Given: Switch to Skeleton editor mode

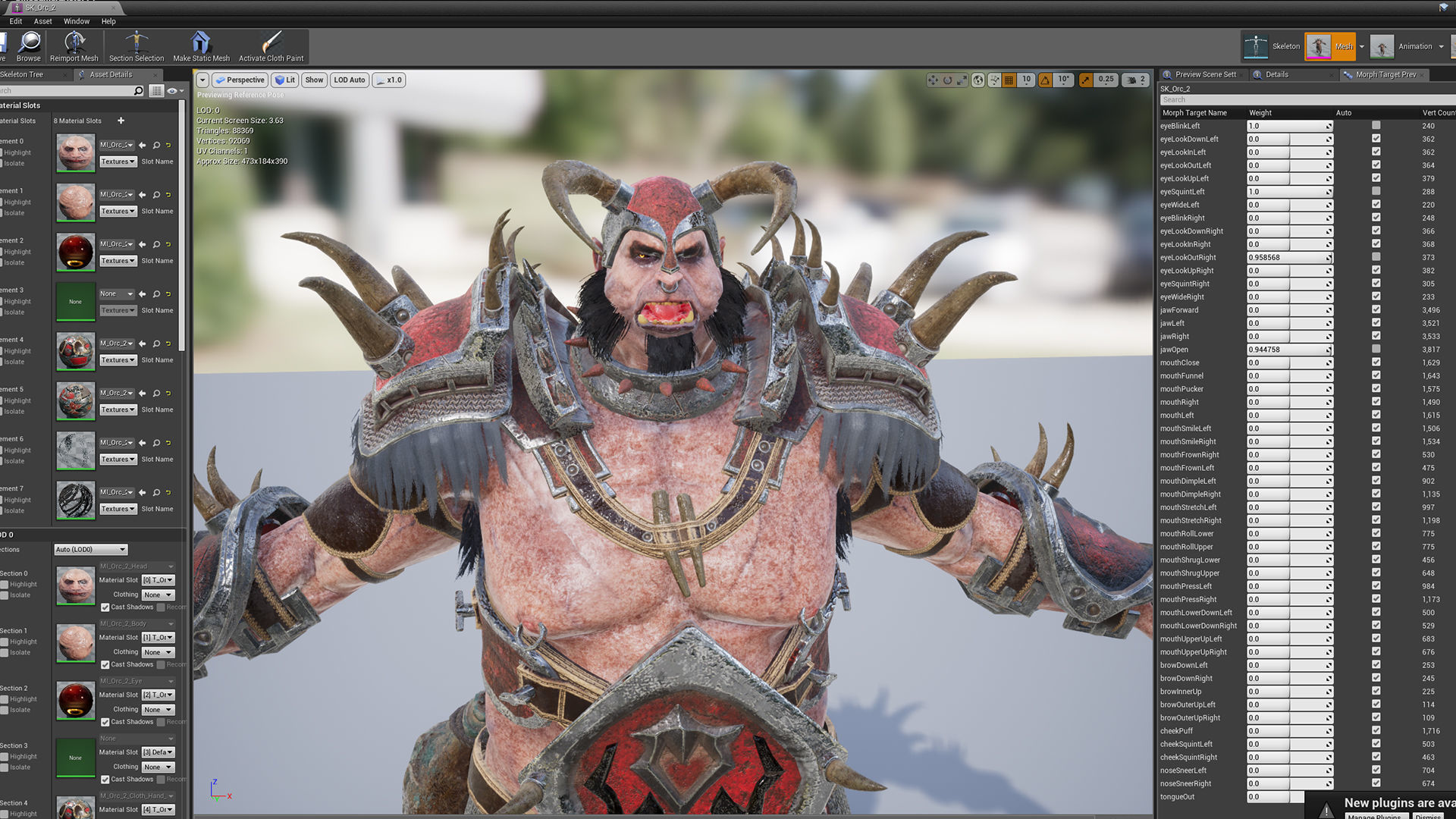Looking at the screenshot, I should (x=1272, y=46).
